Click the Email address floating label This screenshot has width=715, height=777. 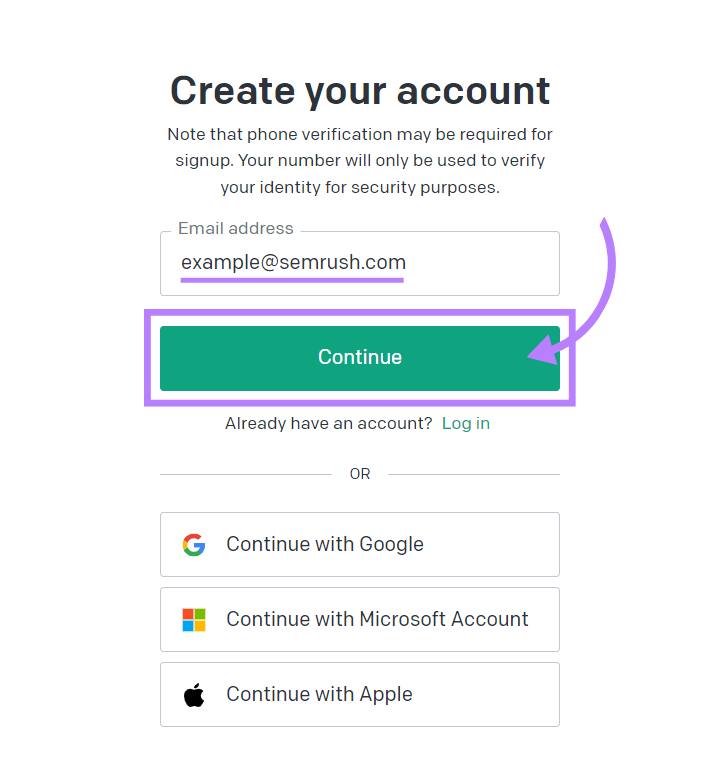click(x=236, y=229)
